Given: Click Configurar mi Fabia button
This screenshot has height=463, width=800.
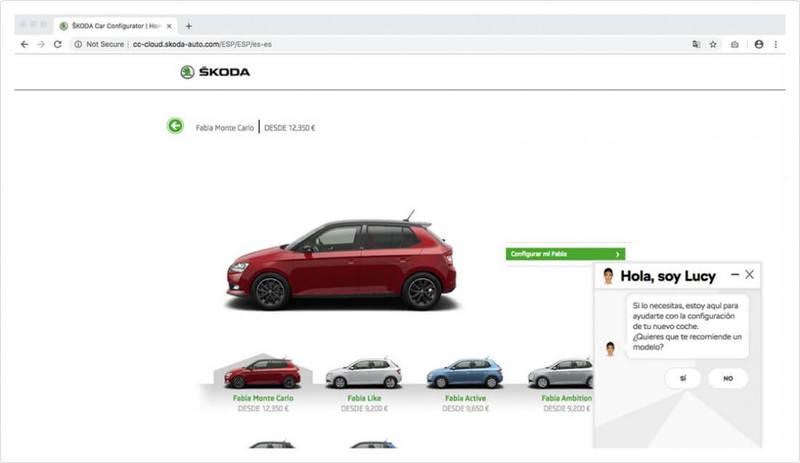Looking at the screenshot, I should pyautogui.click(x=565, y=254).
